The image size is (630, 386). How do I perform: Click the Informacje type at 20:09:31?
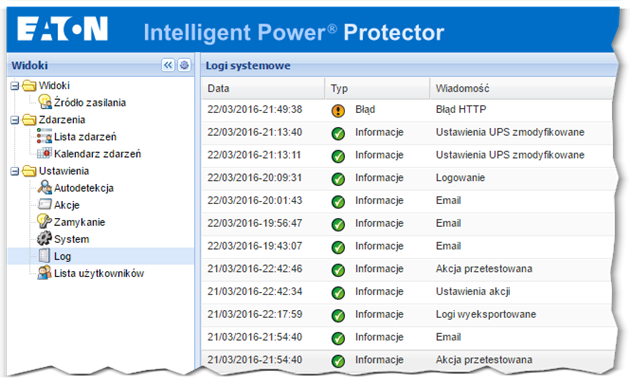pos(379,178)
